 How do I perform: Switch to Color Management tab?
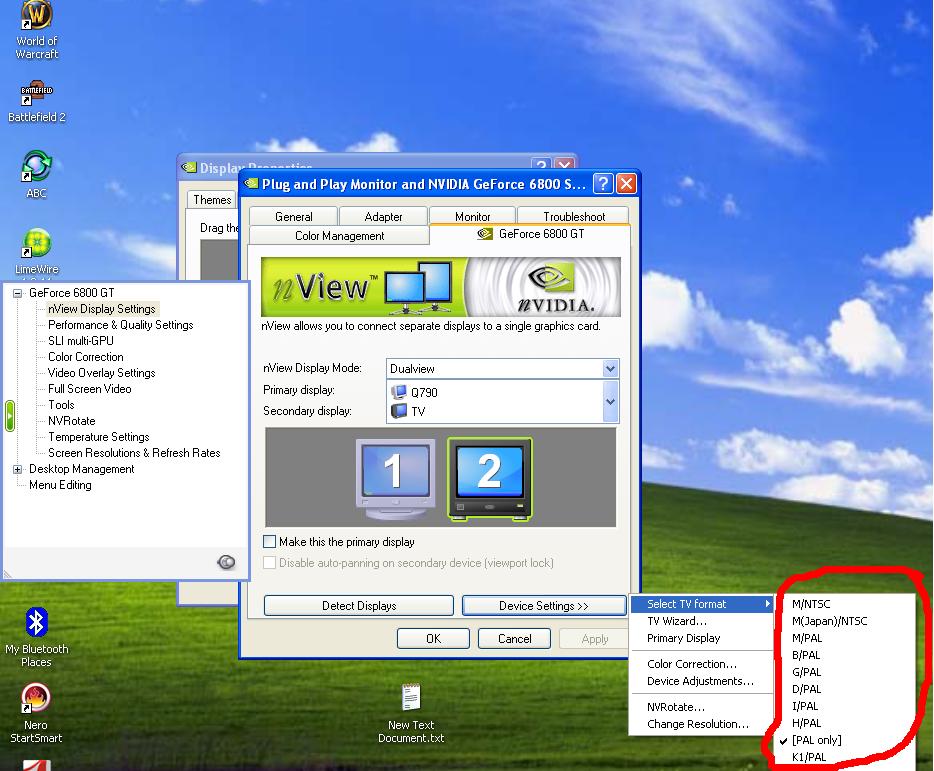(x=340, y=235)
